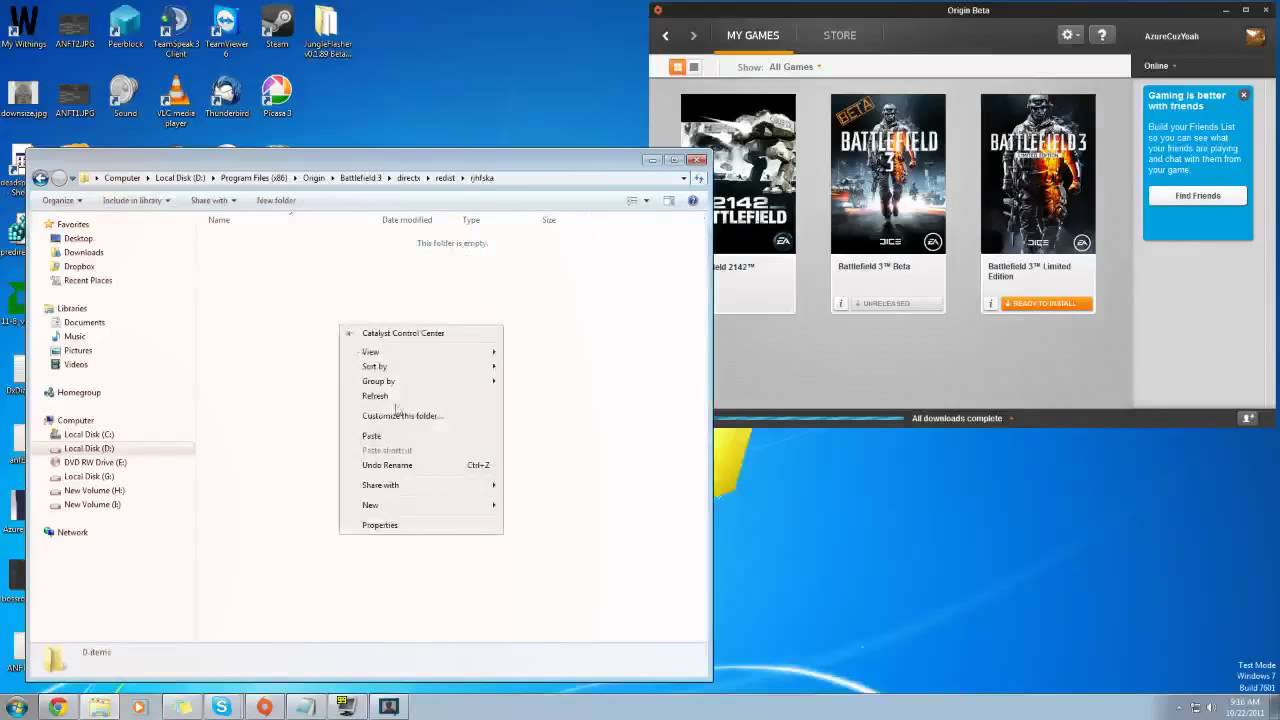Select the JungleFlasher folder on desktop
Screen dimensions: 1280x720
point(326,31)
